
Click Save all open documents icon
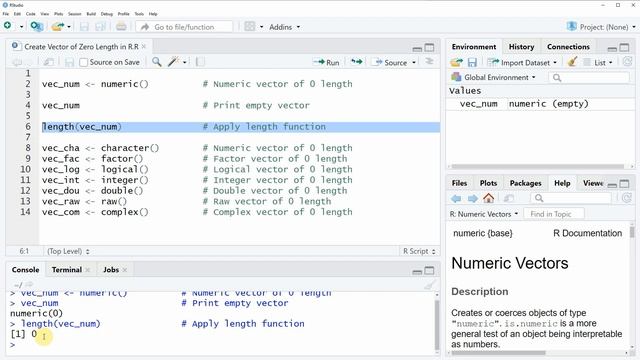point(100,27)
